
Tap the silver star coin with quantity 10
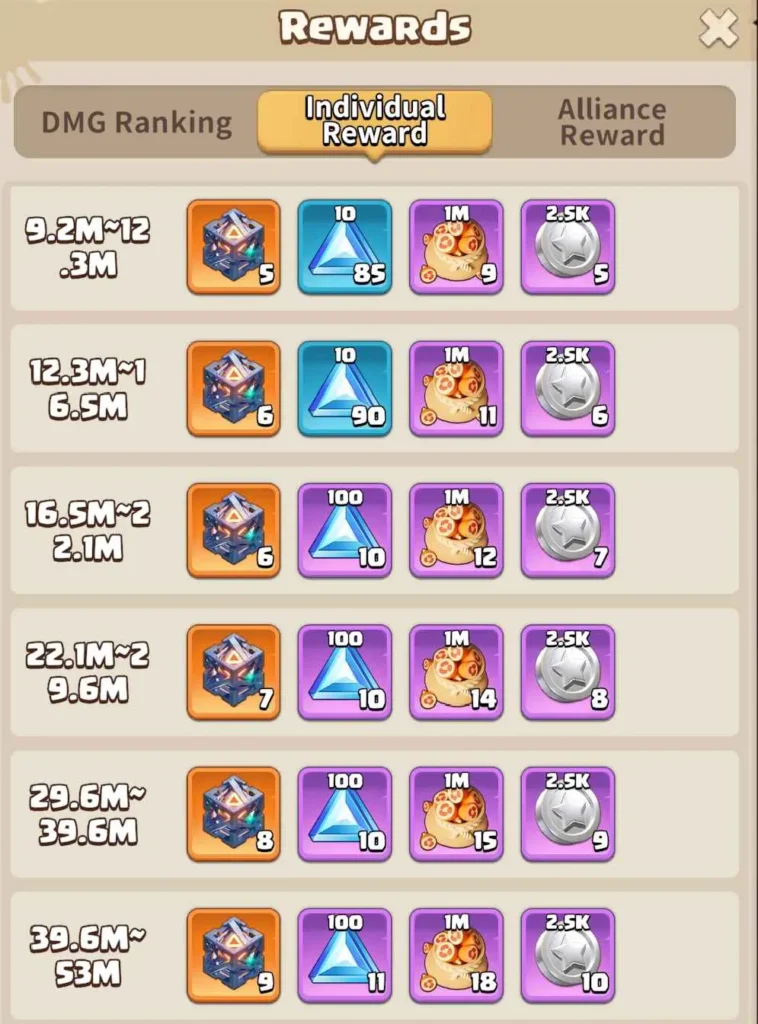[x=567, y=955]
